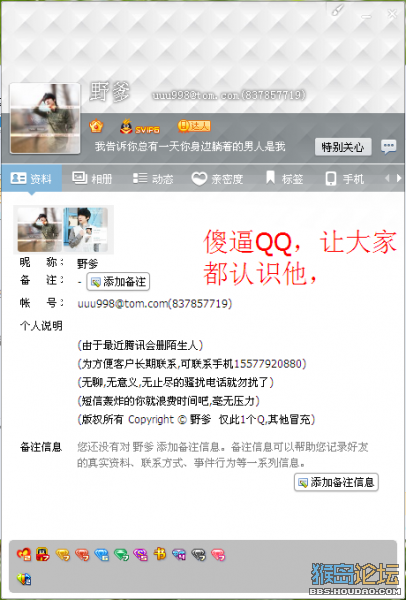Click the 添加备注 button
Image resolution: width=406 pixels, height=600 pixels.
118,282
